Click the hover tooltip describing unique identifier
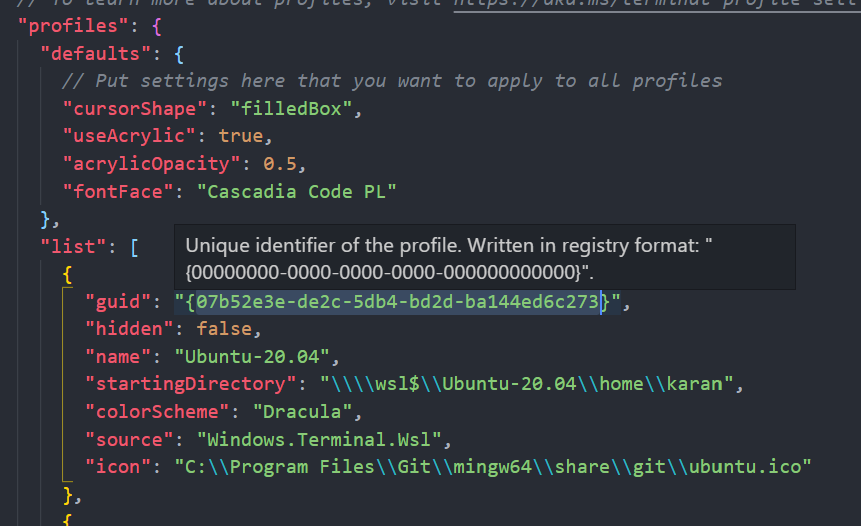 (x=484, y=258)
